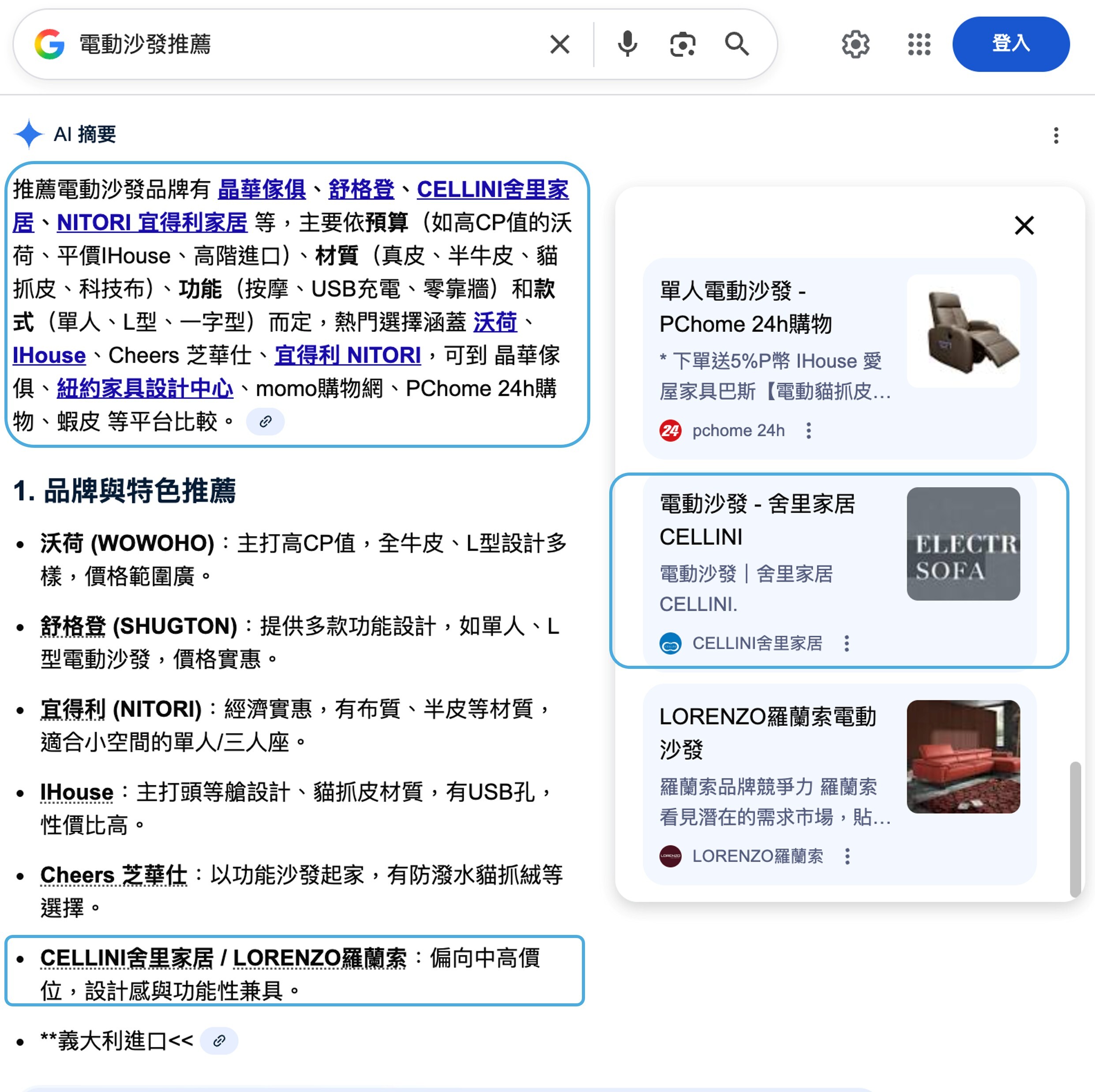Click link chip after summary paragraph
This screenshot has width=1095, height=1092.
(265, 422)
